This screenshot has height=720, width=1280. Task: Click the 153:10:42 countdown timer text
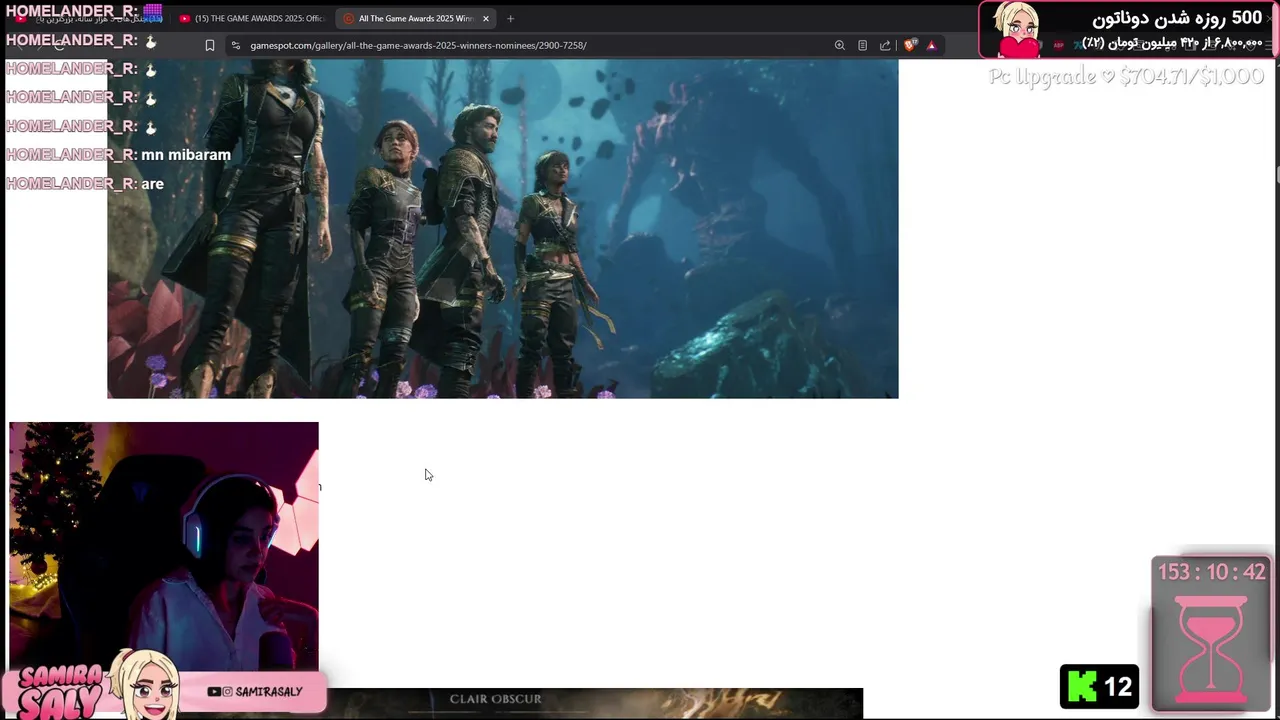click(x=1212, y=572)
